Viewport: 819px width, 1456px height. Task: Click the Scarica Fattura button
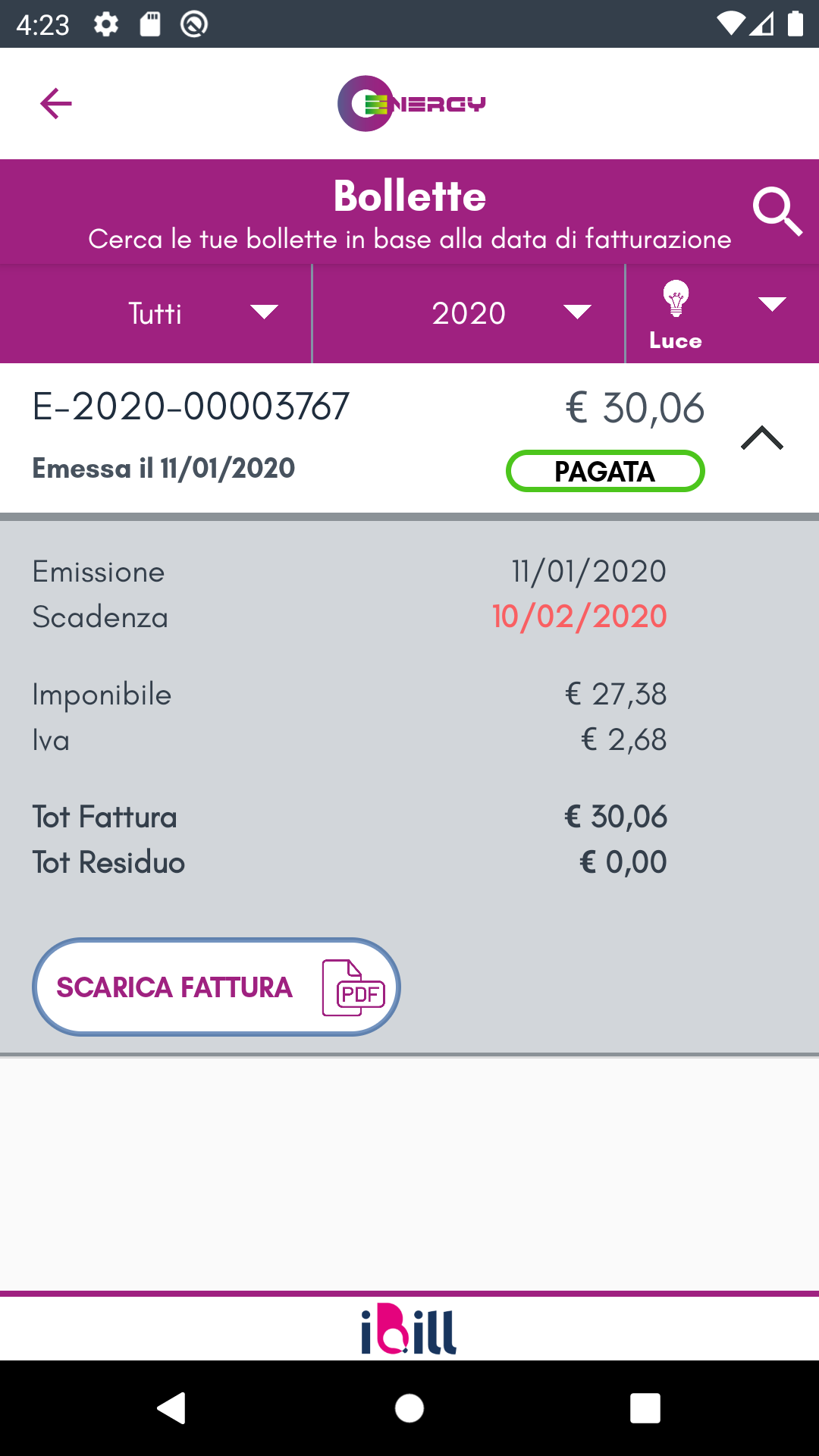coord(216,987)
